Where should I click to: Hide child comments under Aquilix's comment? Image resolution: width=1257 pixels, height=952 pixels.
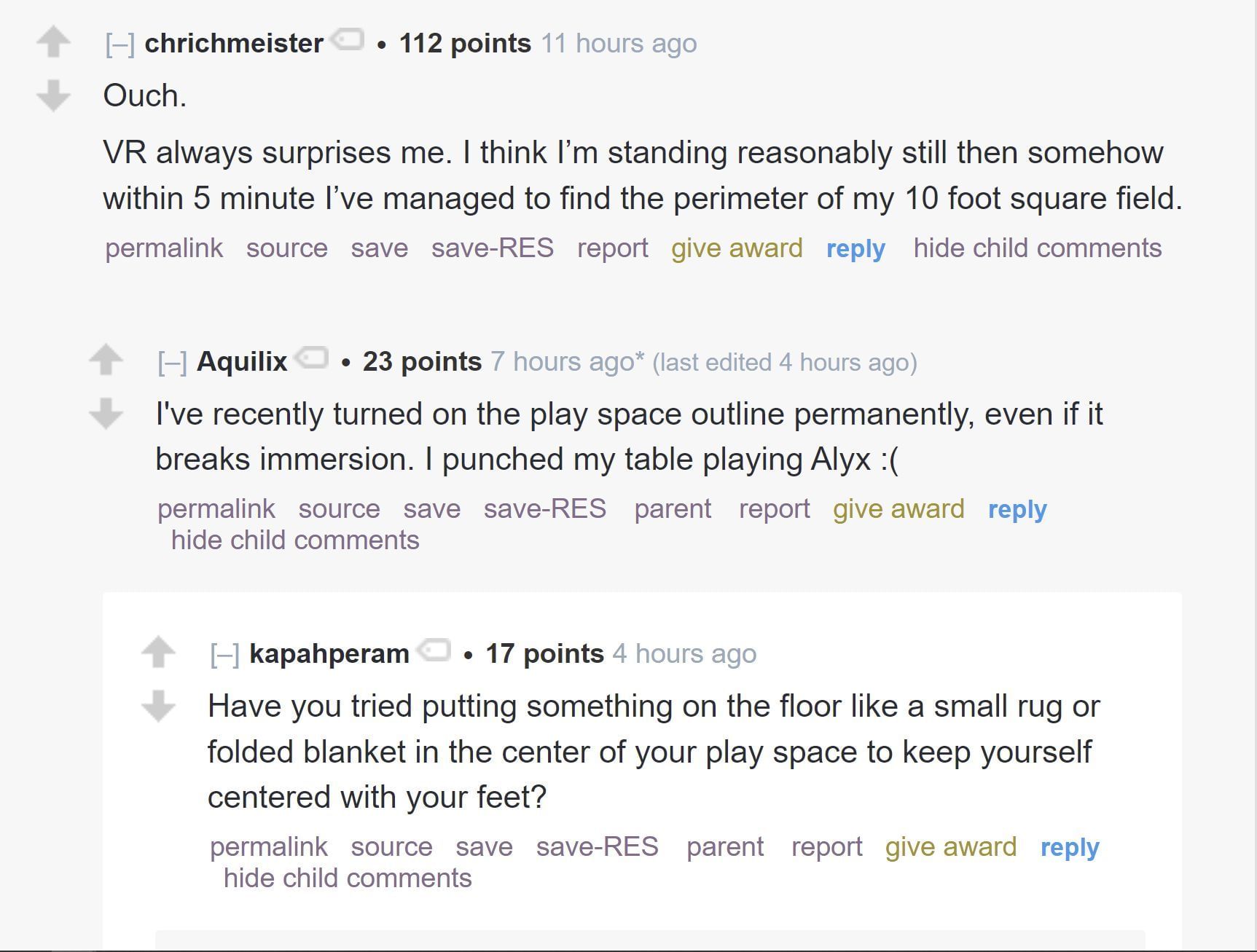pyautogui.click(x=295, y=540)
